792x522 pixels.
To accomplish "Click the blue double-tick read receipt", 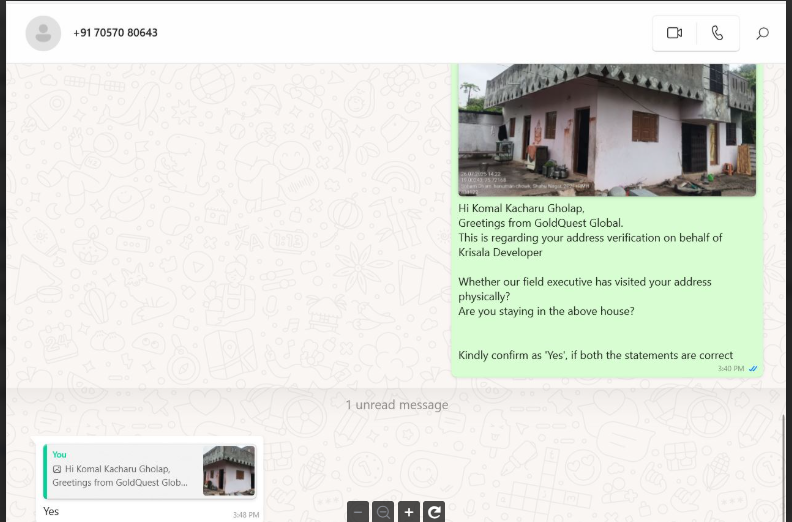I will [x=753, y=369].
